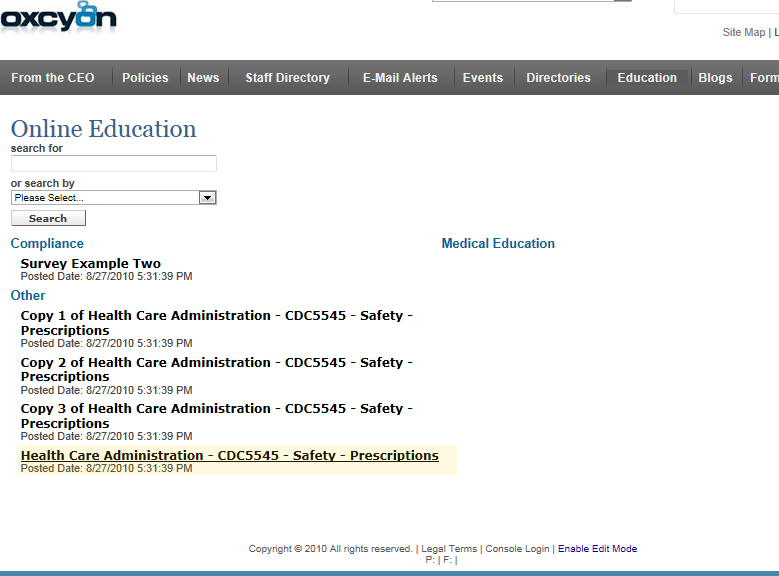This screenshot has height=576, width=779.
Task: Go to the Policies menu item
Action: pyautogui.click(x=145, y=78)
